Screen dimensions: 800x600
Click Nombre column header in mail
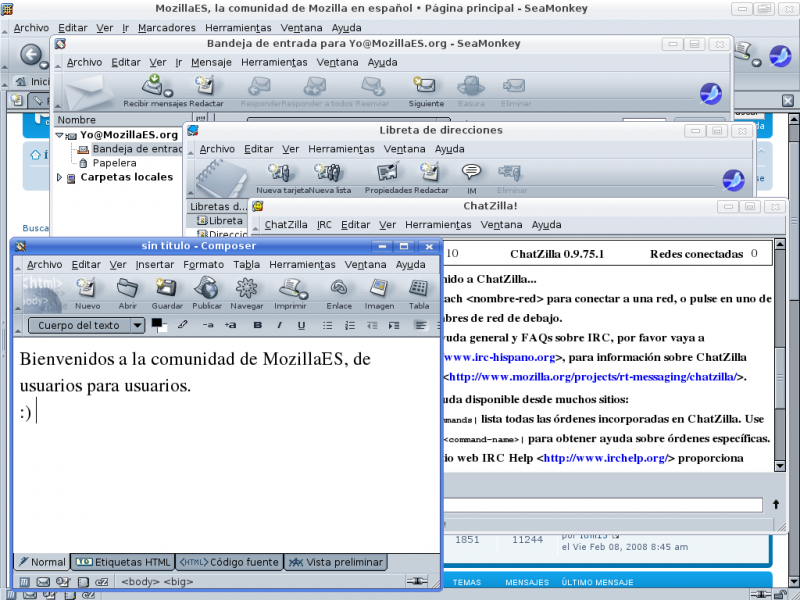124,120
